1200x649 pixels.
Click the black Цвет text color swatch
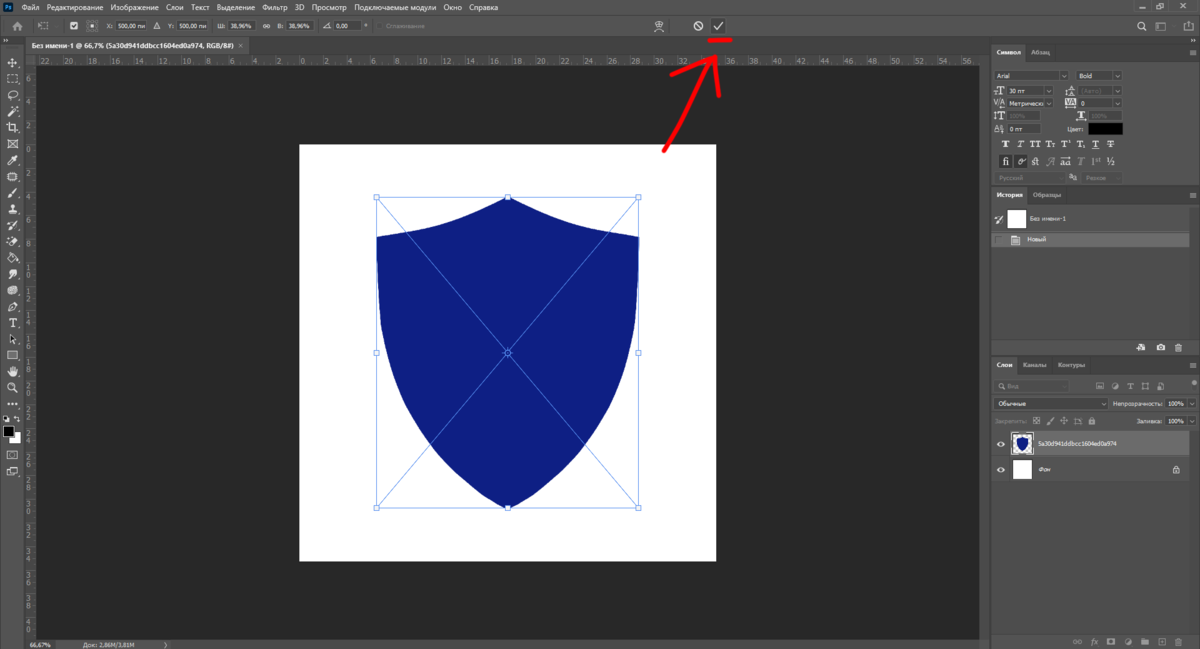pos(1105,129)
